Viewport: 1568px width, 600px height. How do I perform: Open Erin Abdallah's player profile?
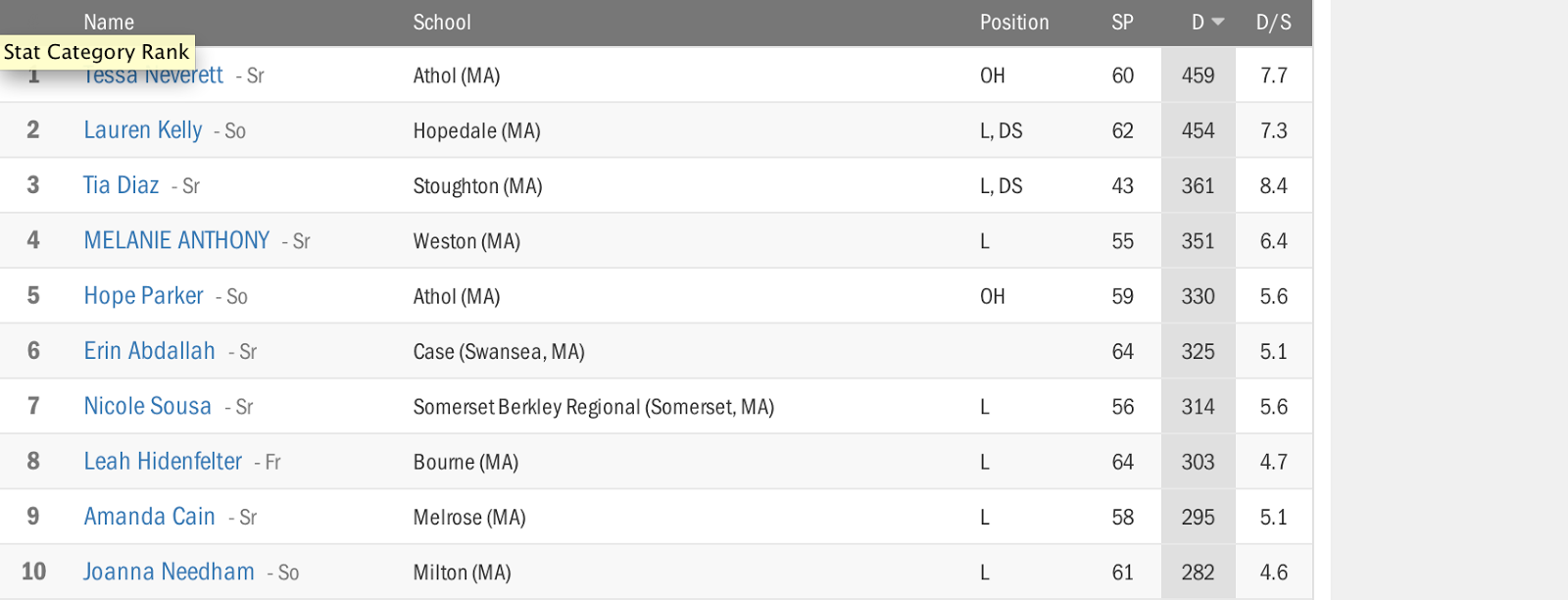[149, 351]
